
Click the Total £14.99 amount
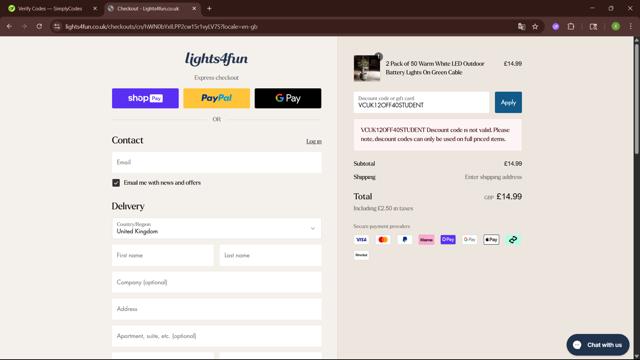click(x=509, y=196)
